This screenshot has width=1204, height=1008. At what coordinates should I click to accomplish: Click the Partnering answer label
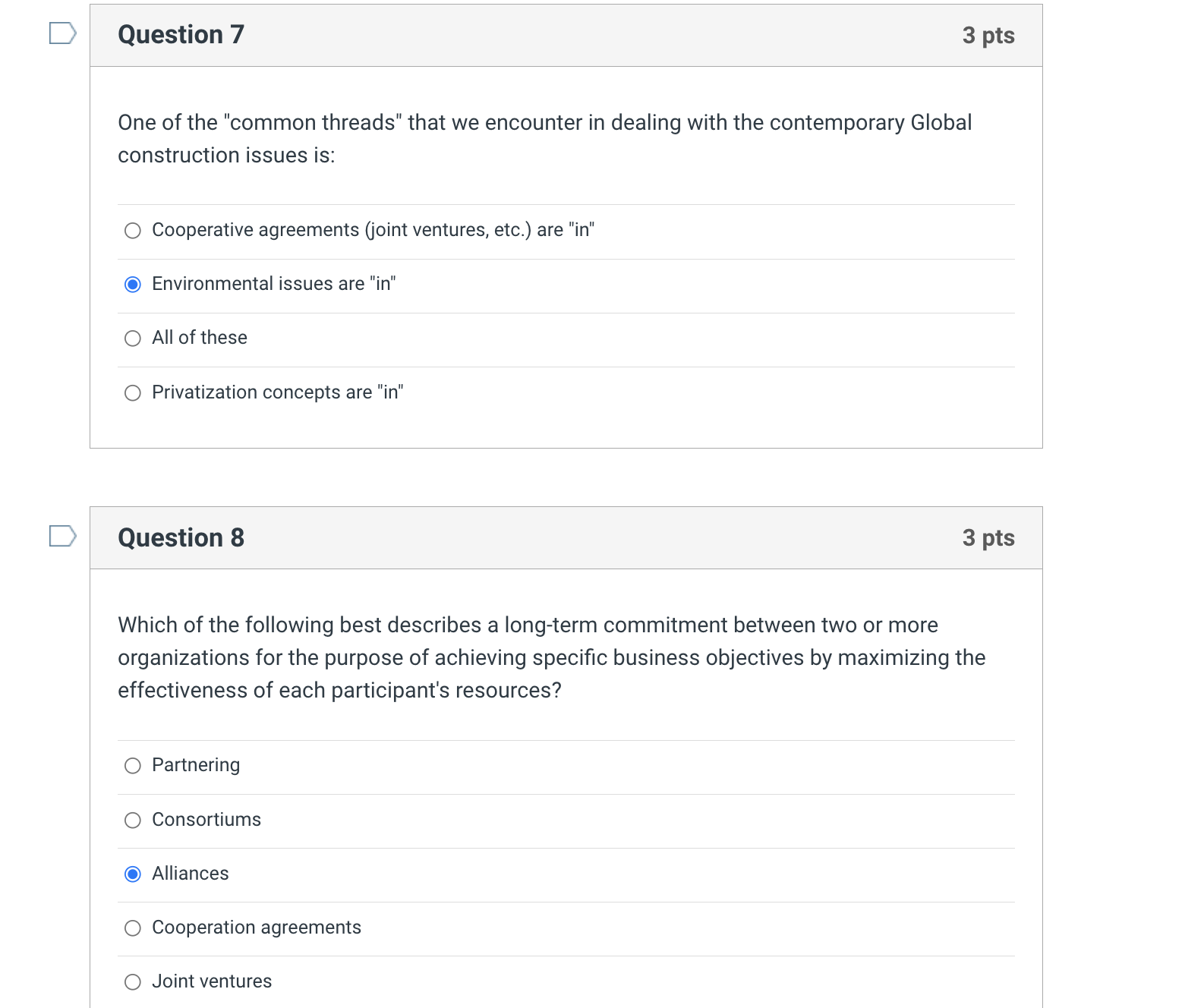[196, 765]
